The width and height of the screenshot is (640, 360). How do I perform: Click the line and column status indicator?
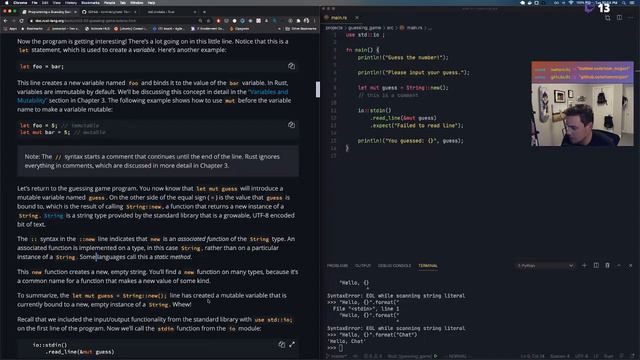pos(532,356)
